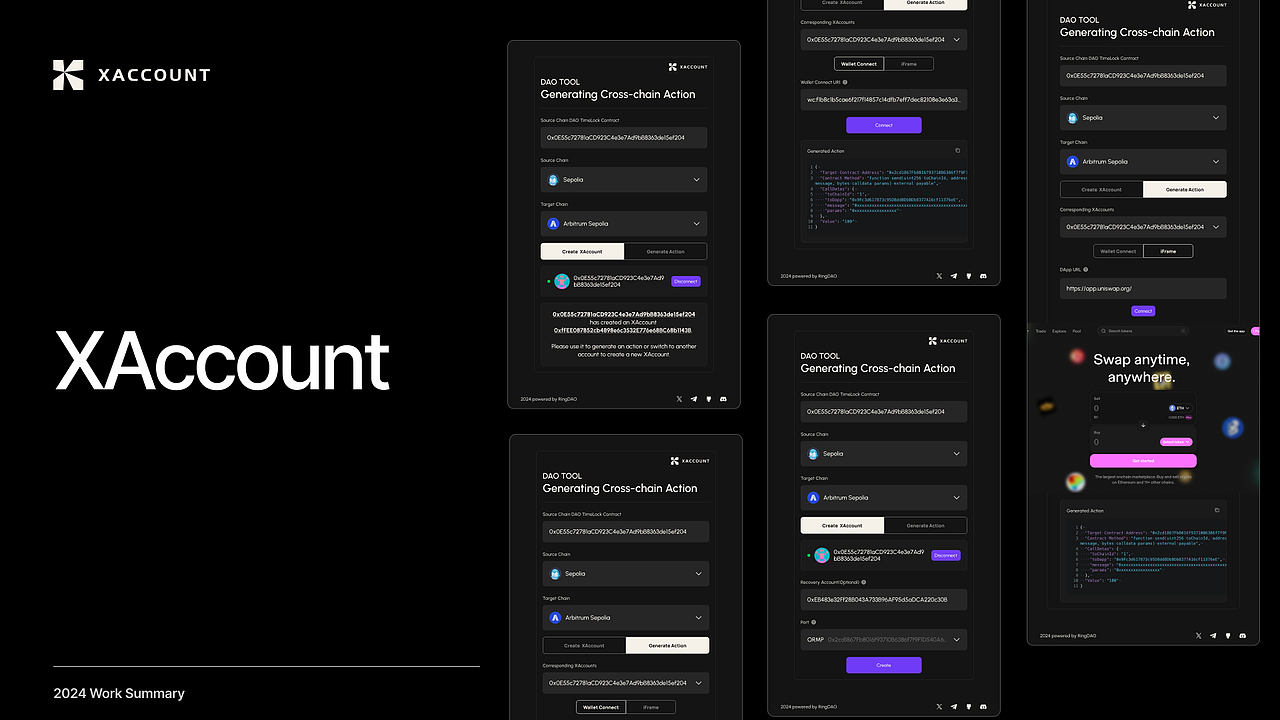
Task: Copy Generated Action in Wallet Connect URI panel
Action: pos(957,151)
